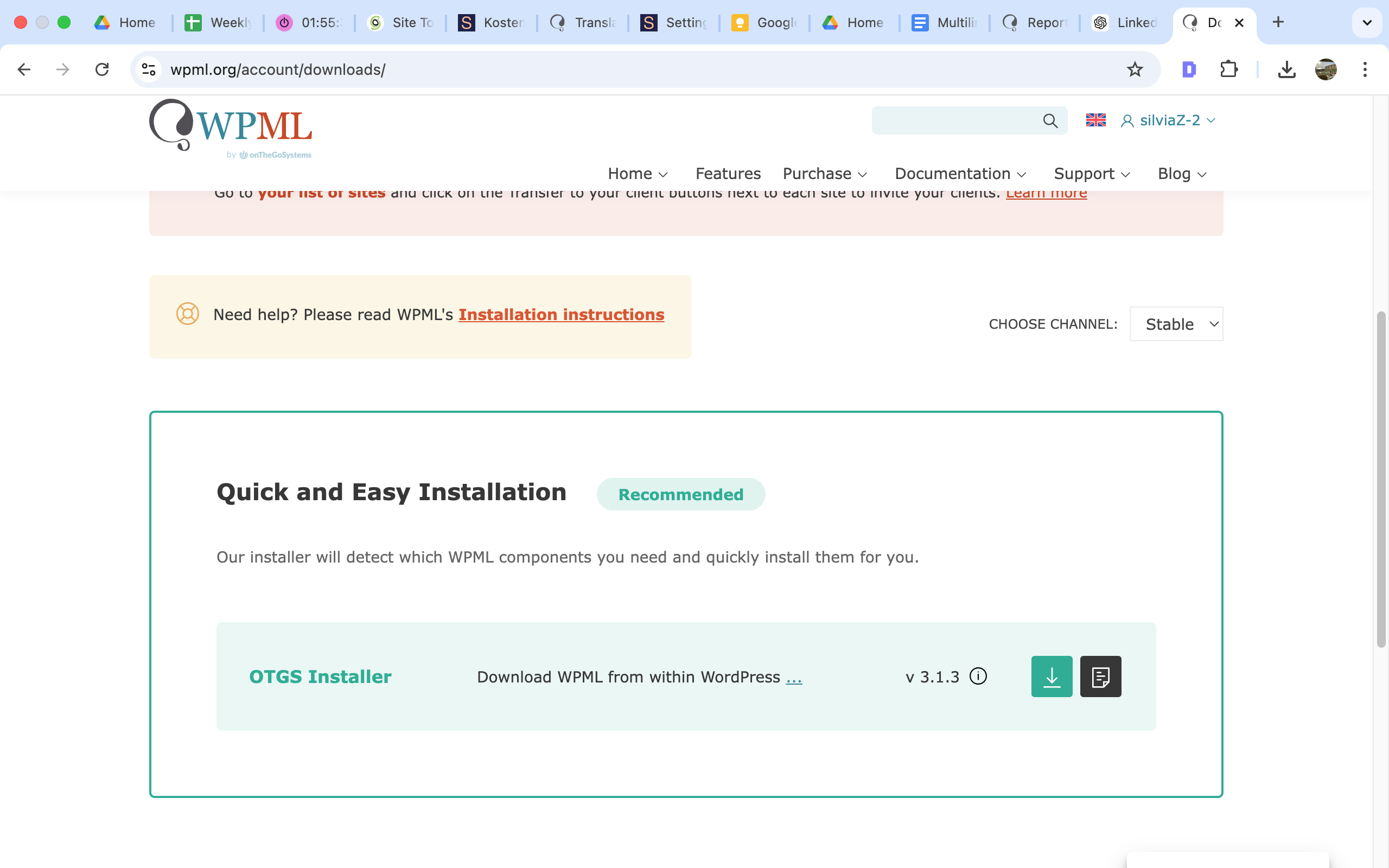This screenshot has width=1389, height=868.
Task: Expand the Purchase navigation menu
Action: [825, 174]
